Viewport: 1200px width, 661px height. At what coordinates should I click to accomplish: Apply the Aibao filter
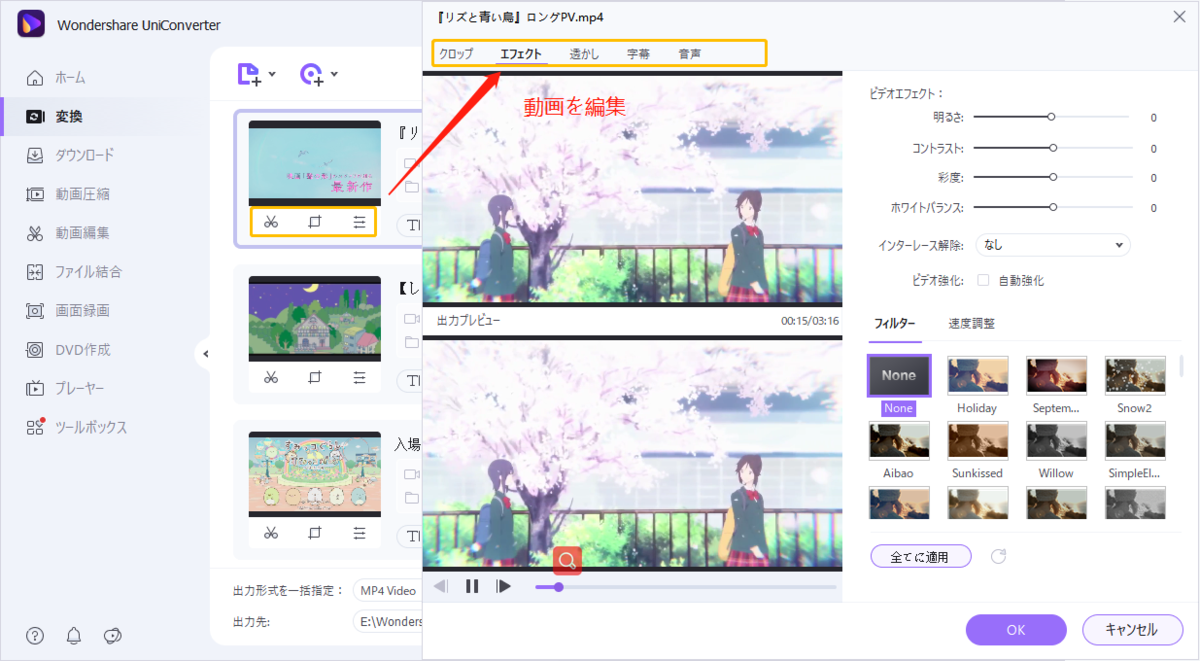(899, 441)
